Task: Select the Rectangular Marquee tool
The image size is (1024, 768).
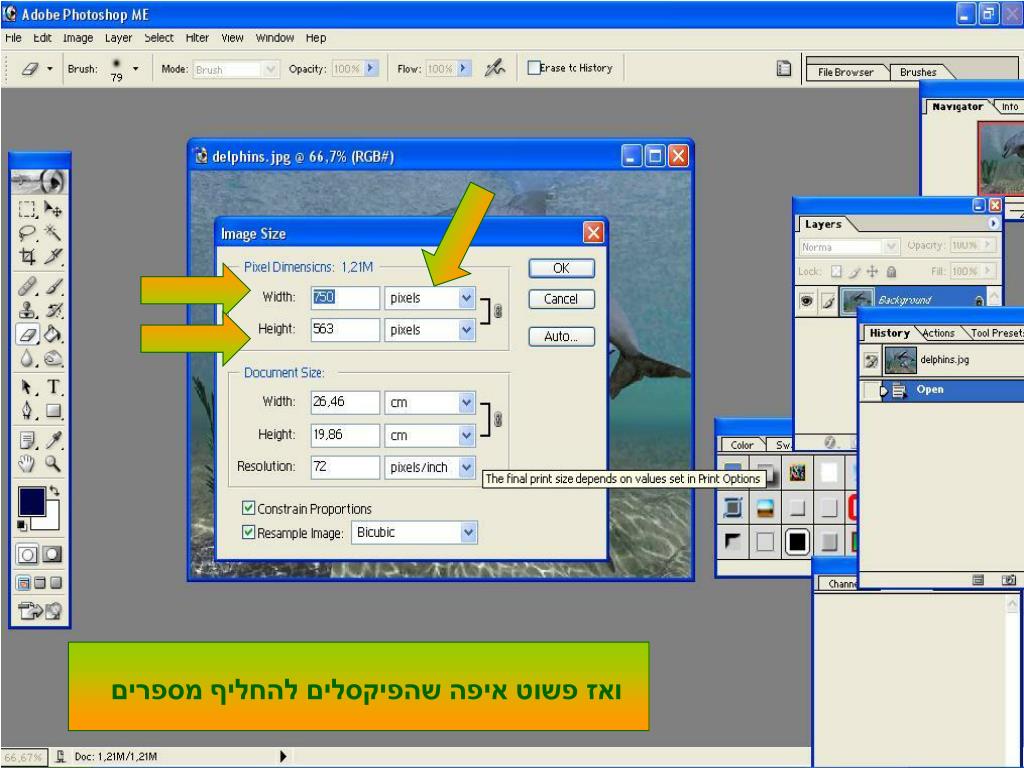Action: [x=27, y=210]
